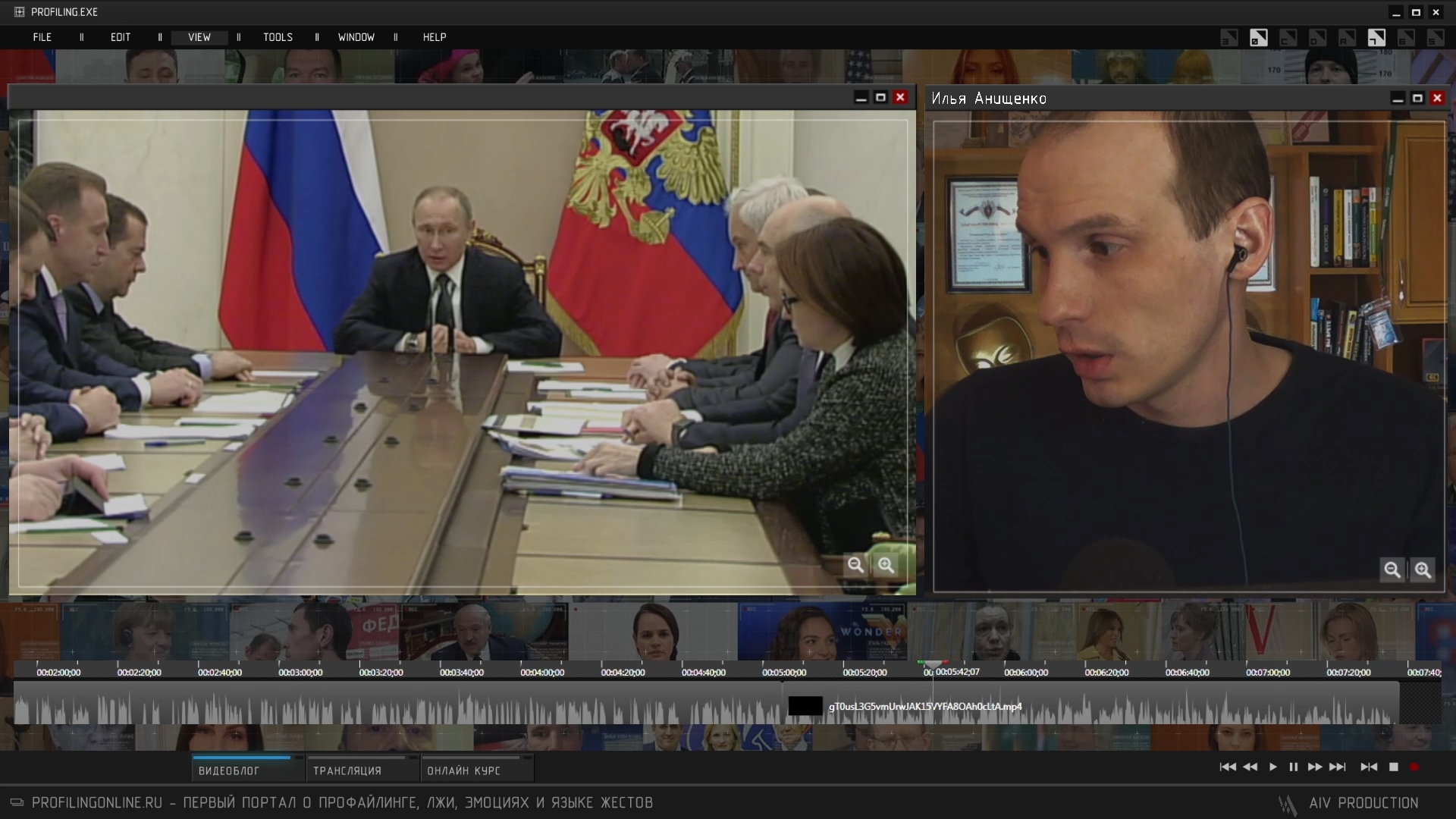The width and height of the screenshot is (1456, 819).
Task: Open the FILE menu
Action: pos(42,37)
